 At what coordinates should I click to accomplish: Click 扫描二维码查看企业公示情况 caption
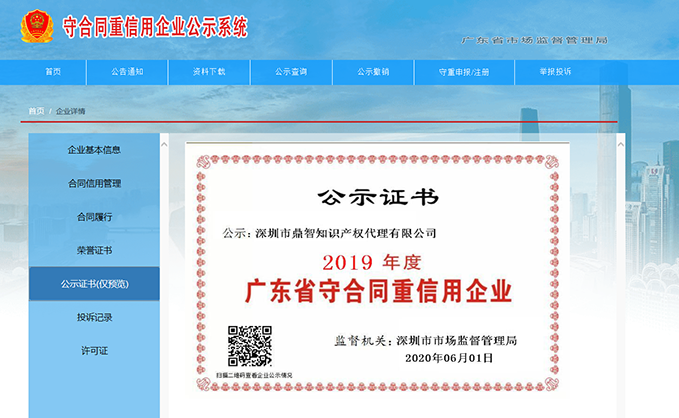pyautogui.click(x=254, y=375)
